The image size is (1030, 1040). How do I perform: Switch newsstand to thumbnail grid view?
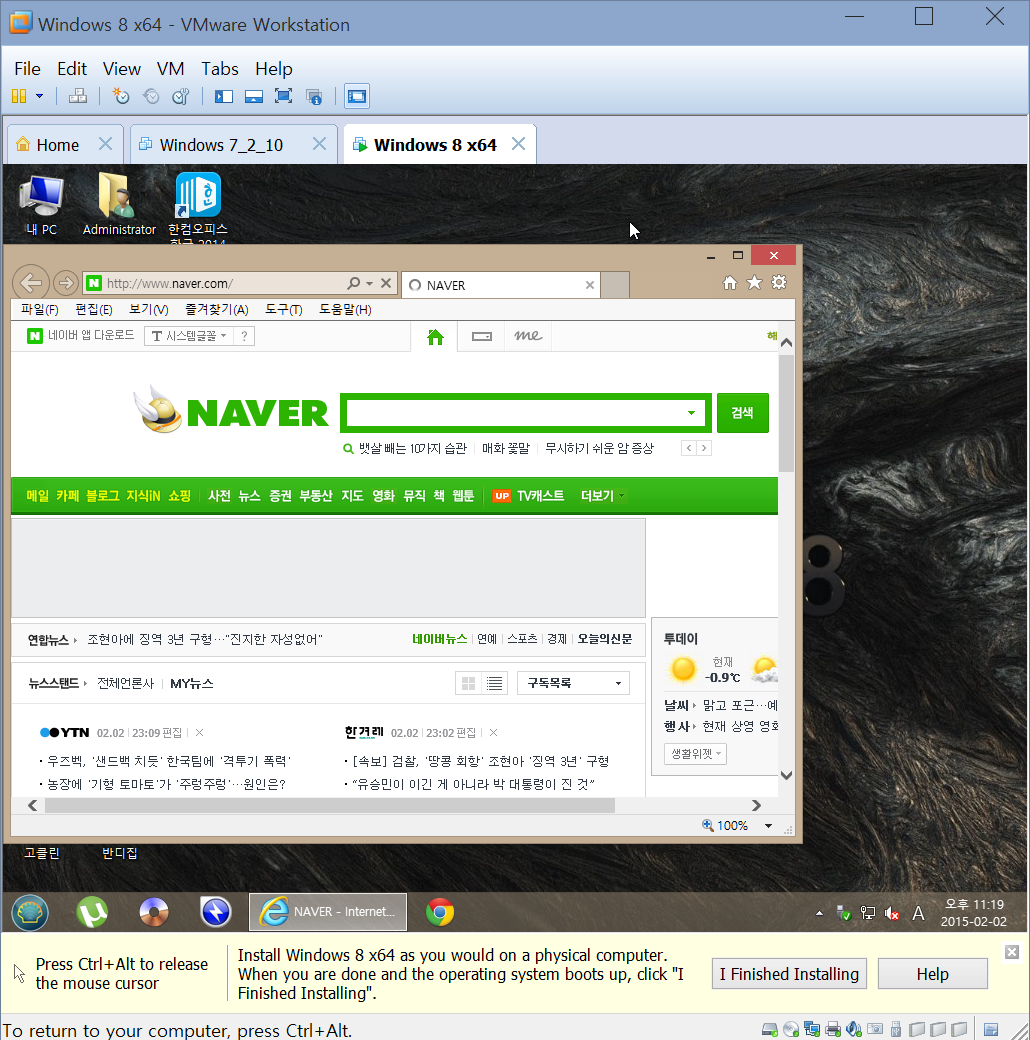point(468,683)
